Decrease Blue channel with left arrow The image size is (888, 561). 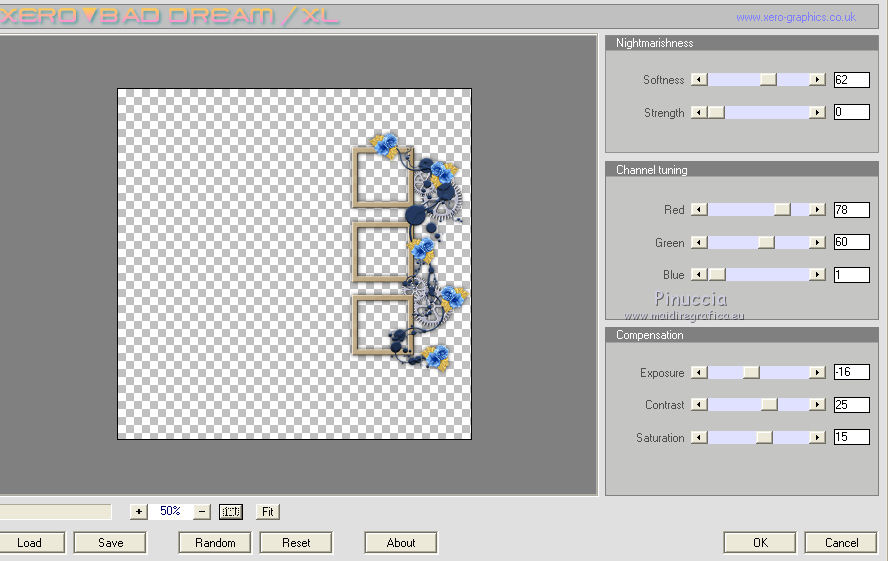[x=699, y=275]
